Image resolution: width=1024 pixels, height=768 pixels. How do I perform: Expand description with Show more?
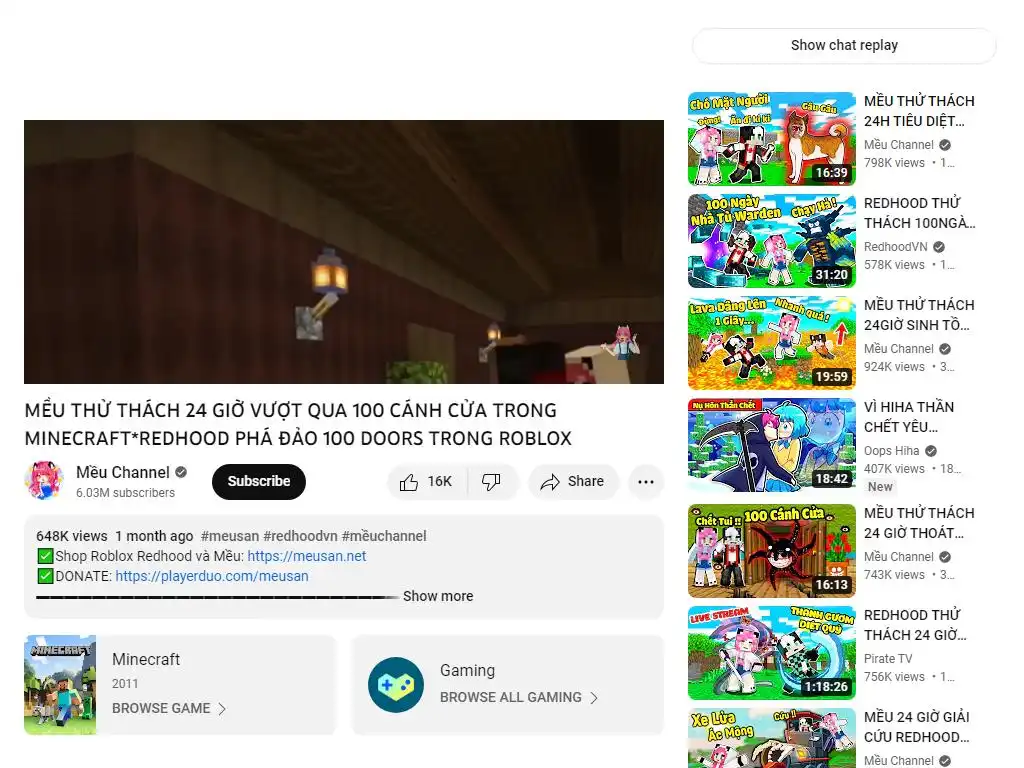coord(438,596)
